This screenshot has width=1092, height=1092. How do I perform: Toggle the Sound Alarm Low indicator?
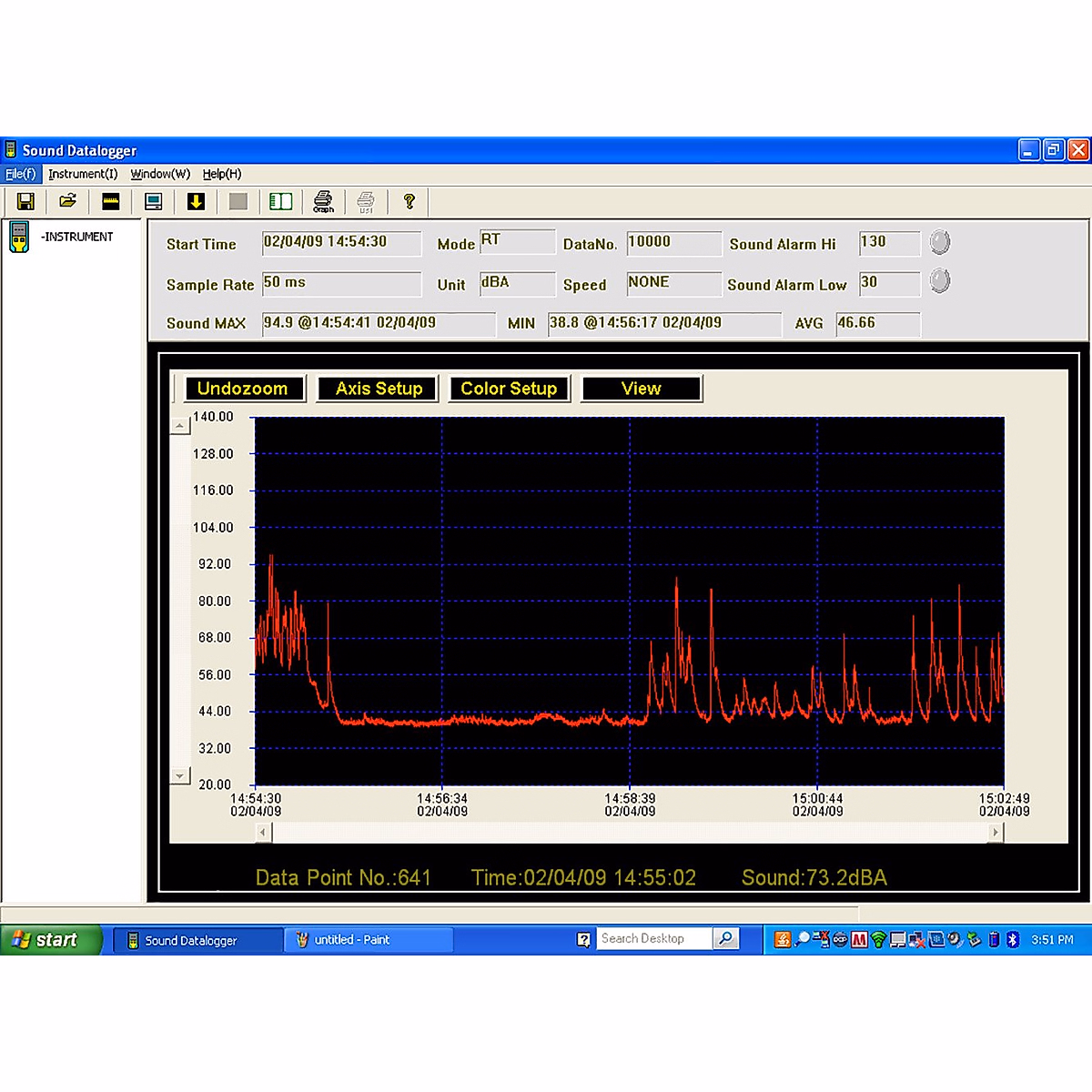click(940, 281)
